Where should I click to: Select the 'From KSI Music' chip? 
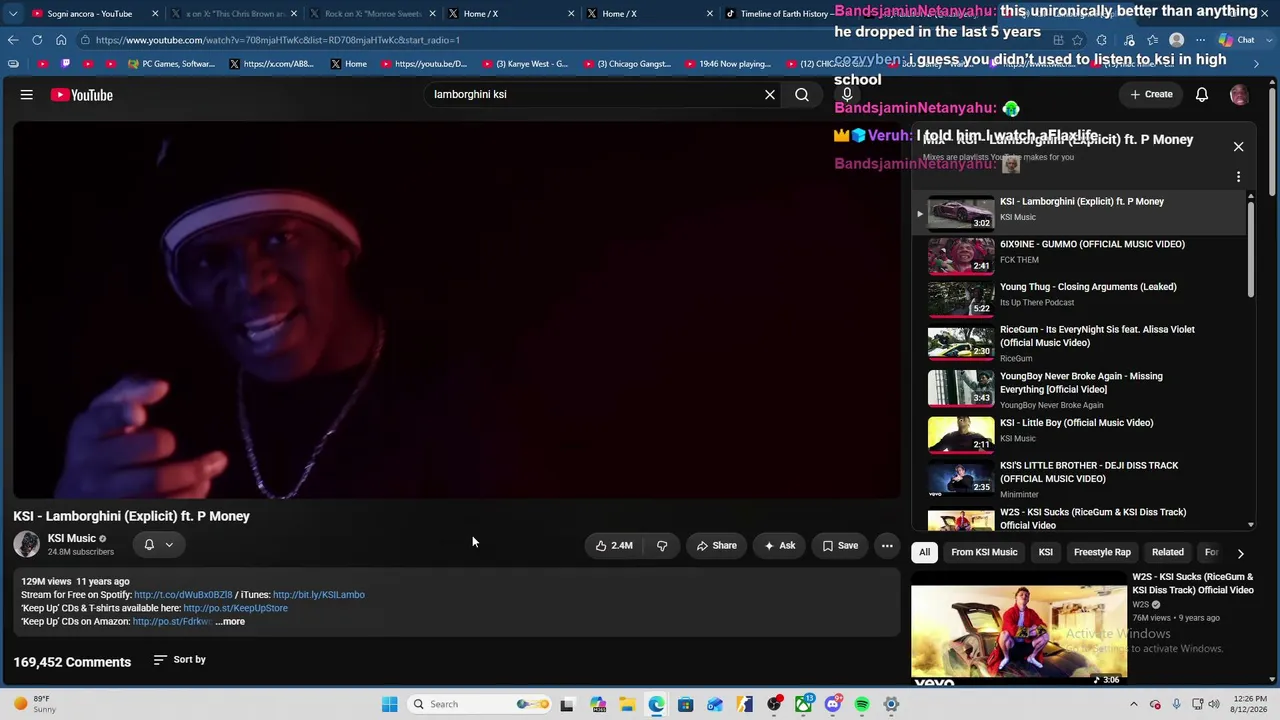click(x=984, y=553)
